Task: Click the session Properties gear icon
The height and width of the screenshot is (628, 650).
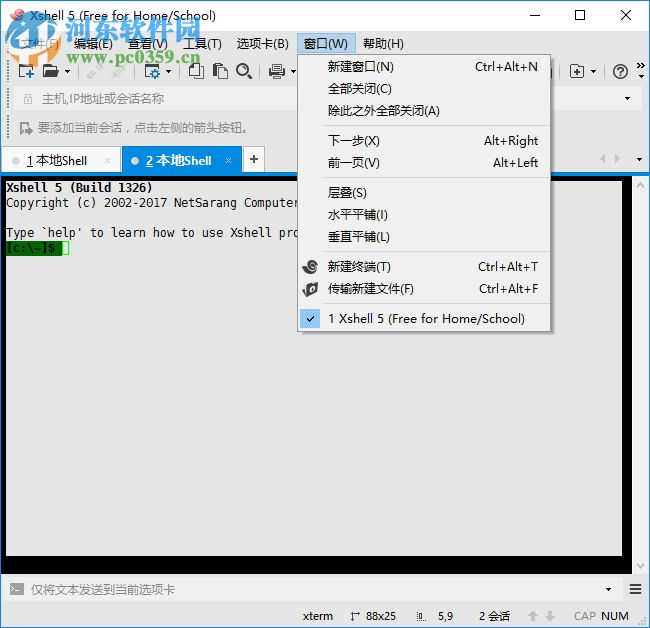Action: coord(152,71)
